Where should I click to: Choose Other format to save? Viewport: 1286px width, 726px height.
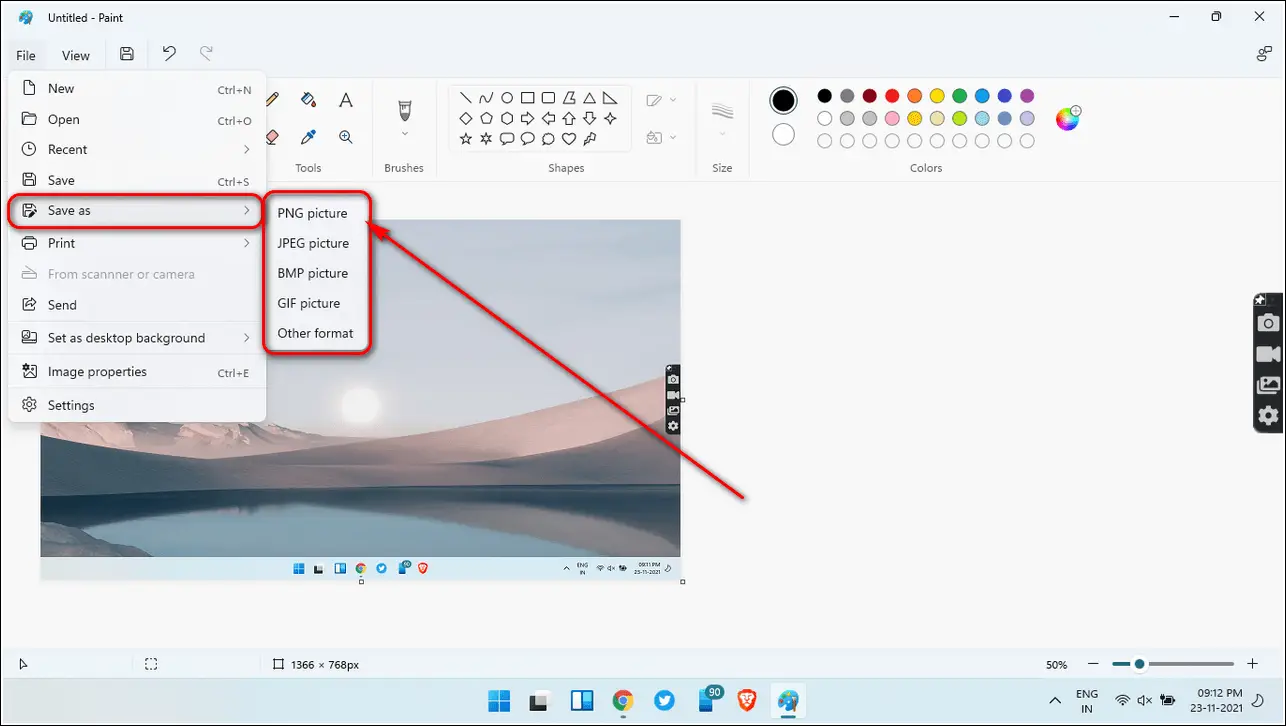coord(317,333)
